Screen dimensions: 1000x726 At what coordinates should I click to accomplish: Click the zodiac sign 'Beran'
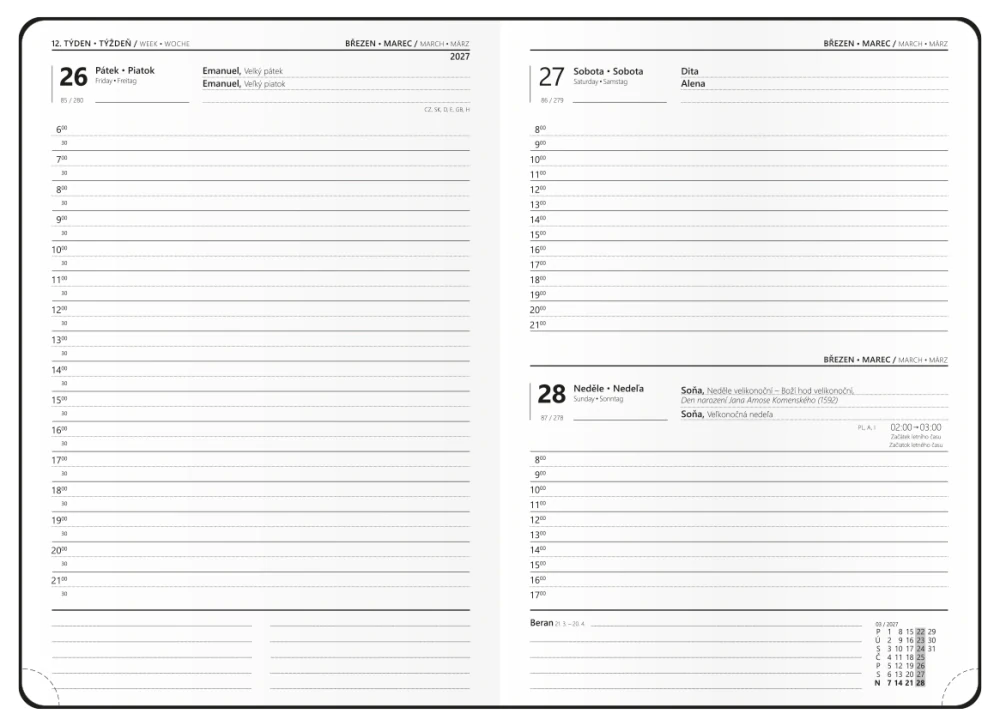coord(541,623)
